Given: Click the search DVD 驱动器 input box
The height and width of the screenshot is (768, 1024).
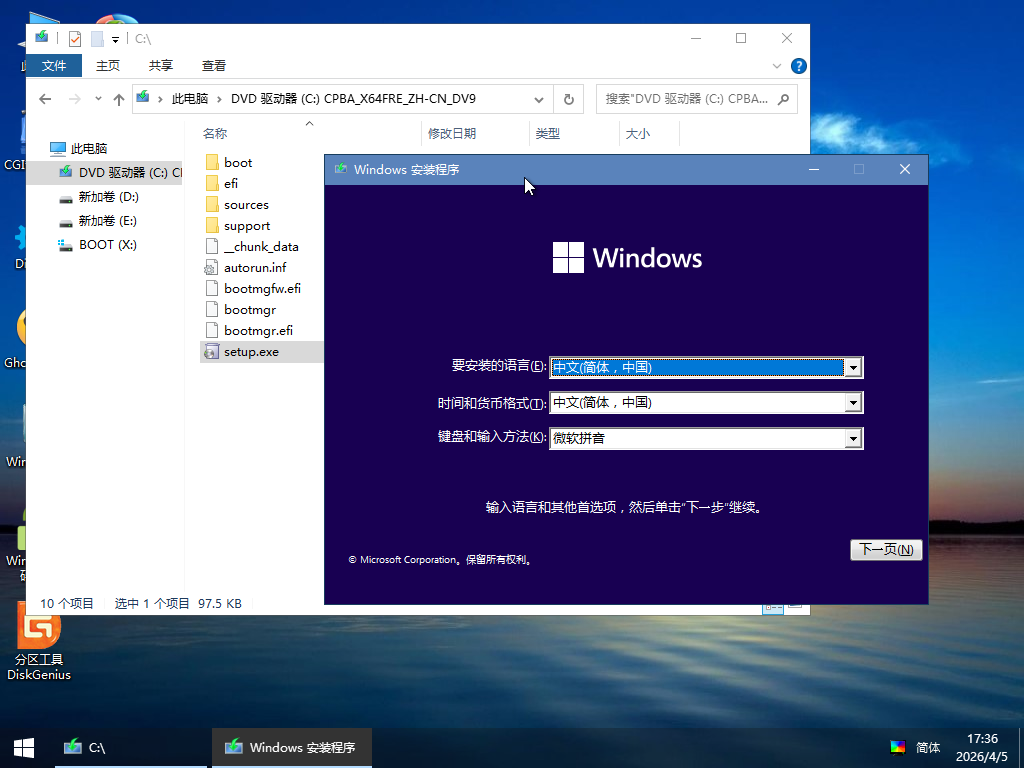Looking at the screenshot, I should pos(686,99).
